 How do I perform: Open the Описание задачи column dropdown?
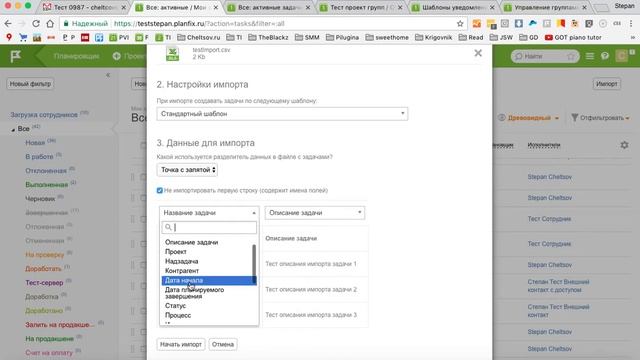[x=315, y=213]
